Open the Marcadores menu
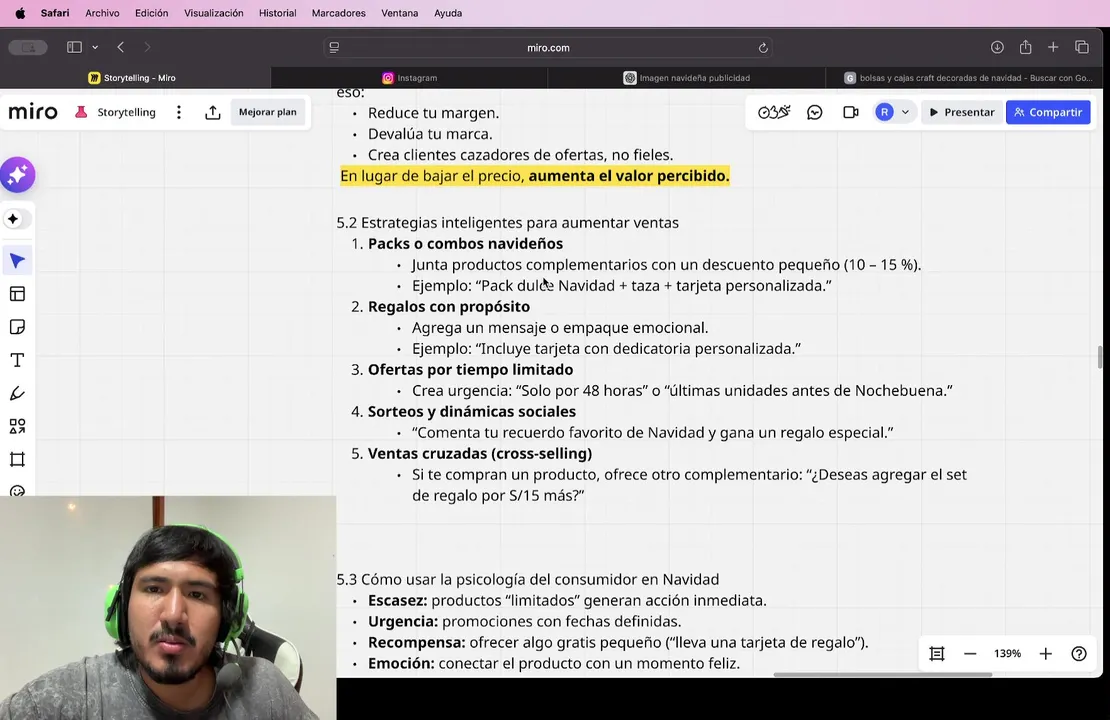The height and width of the screenshot is (720, 1110). (x=338, y=13)
